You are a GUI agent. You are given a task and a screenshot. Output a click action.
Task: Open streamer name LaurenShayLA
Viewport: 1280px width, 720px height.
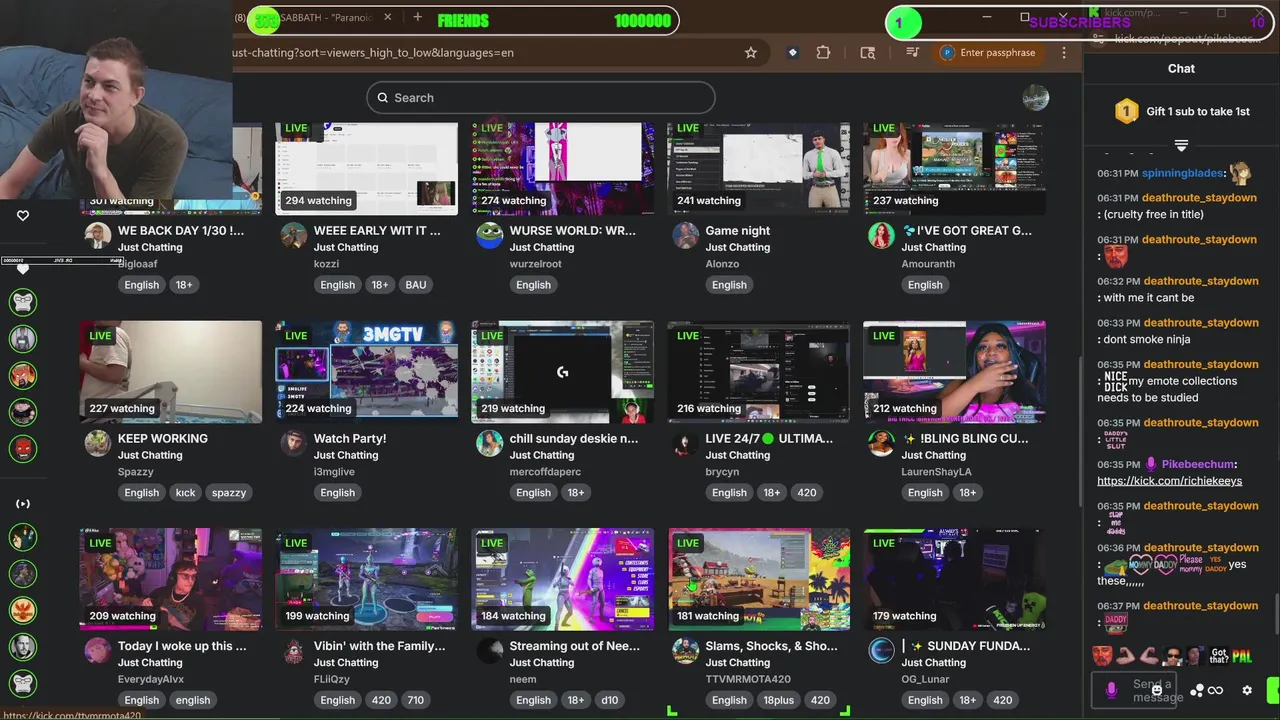(936, 472)
